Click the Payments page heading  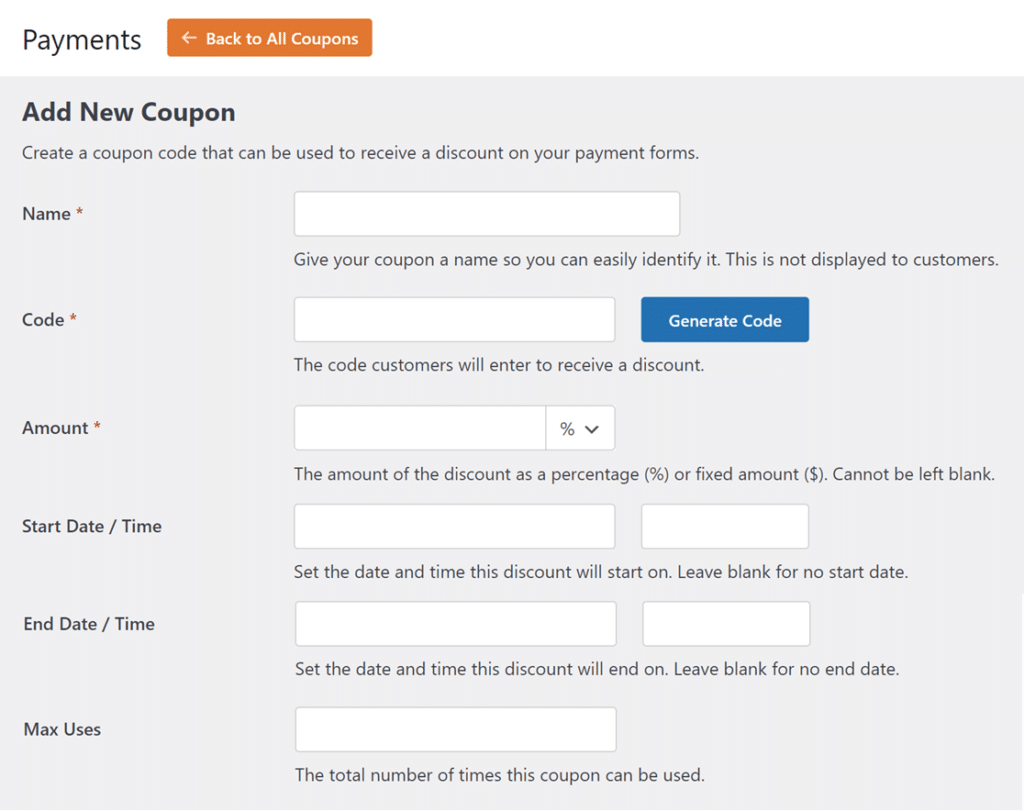point(80,40)
